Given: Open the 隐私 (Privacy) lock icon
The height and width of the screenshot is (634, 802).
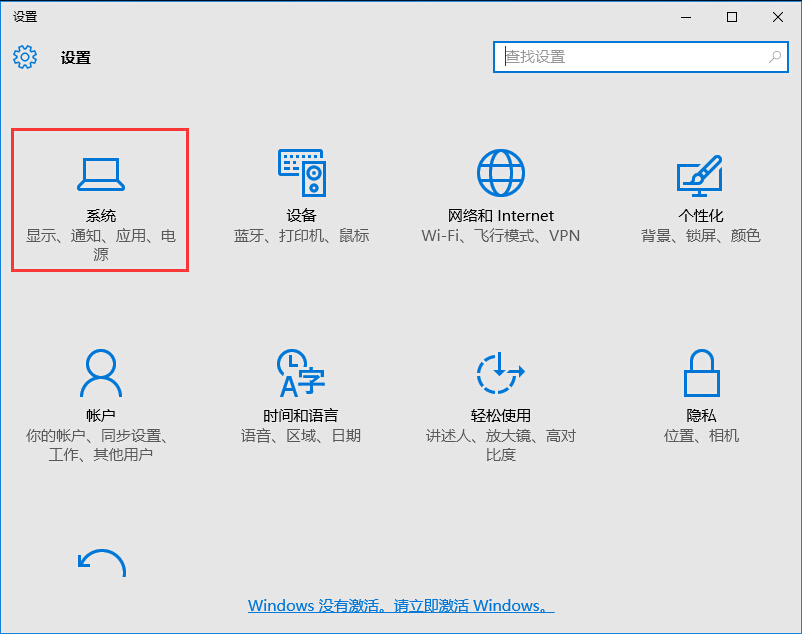Looking at the screenshot, I should point(700,372).
